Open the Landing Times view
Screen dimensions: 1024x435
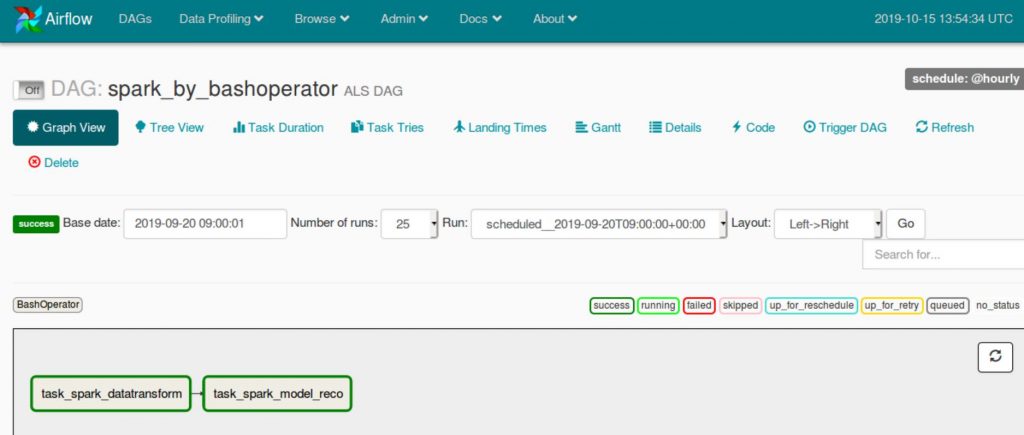tap(500, 127)
